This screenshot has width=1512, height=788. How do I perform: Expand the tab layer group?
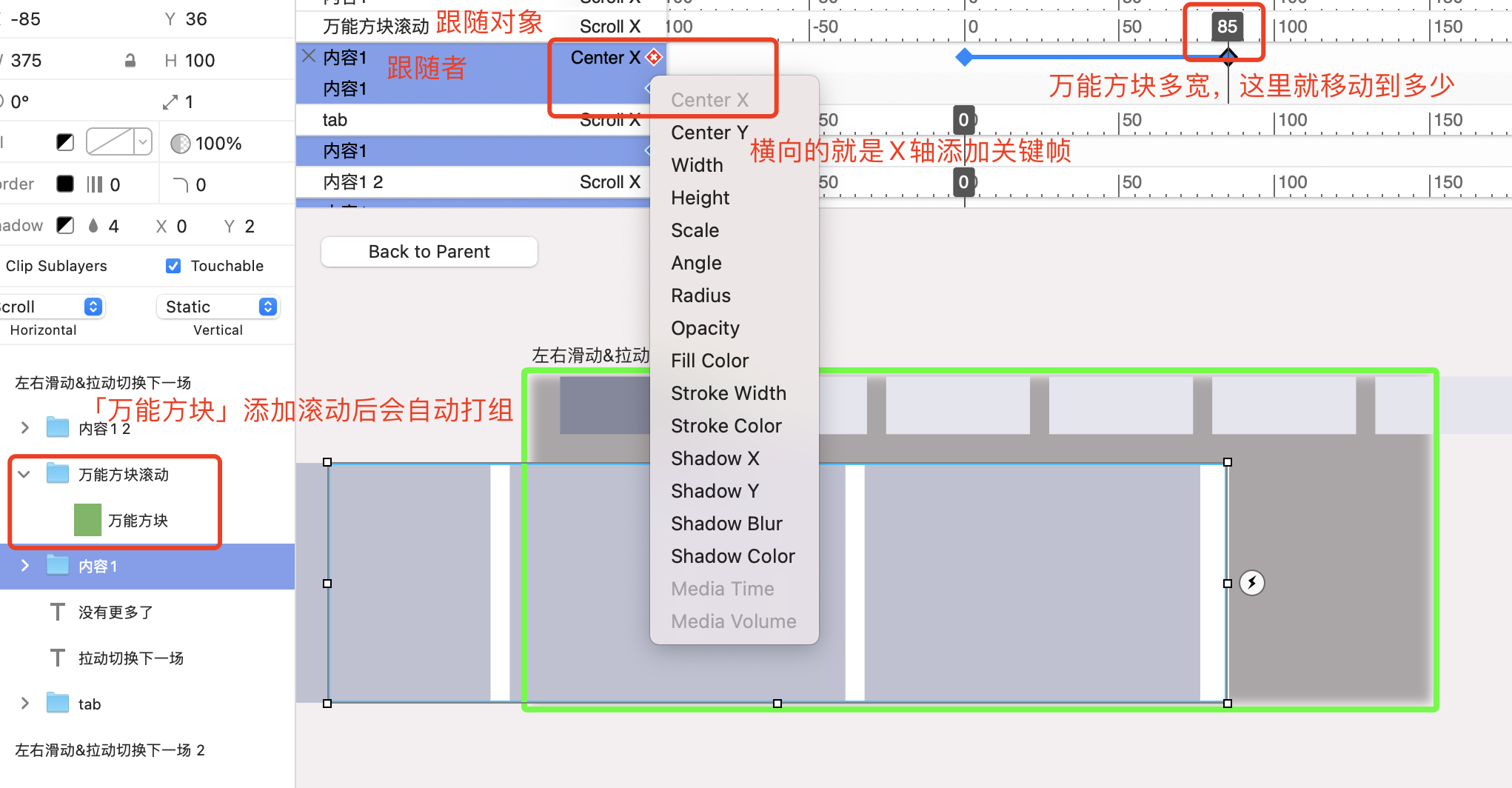click(x=25, y=704)
